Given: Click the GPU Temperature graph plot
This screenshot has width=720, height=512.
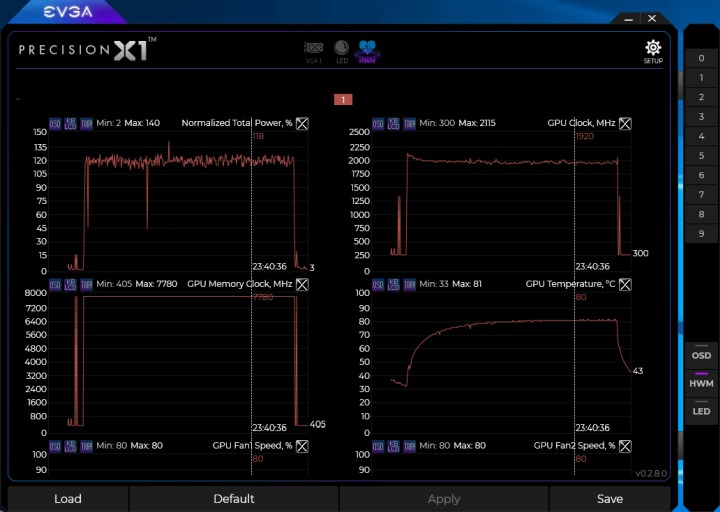Looking at the screenshot, I should point(502,363).
